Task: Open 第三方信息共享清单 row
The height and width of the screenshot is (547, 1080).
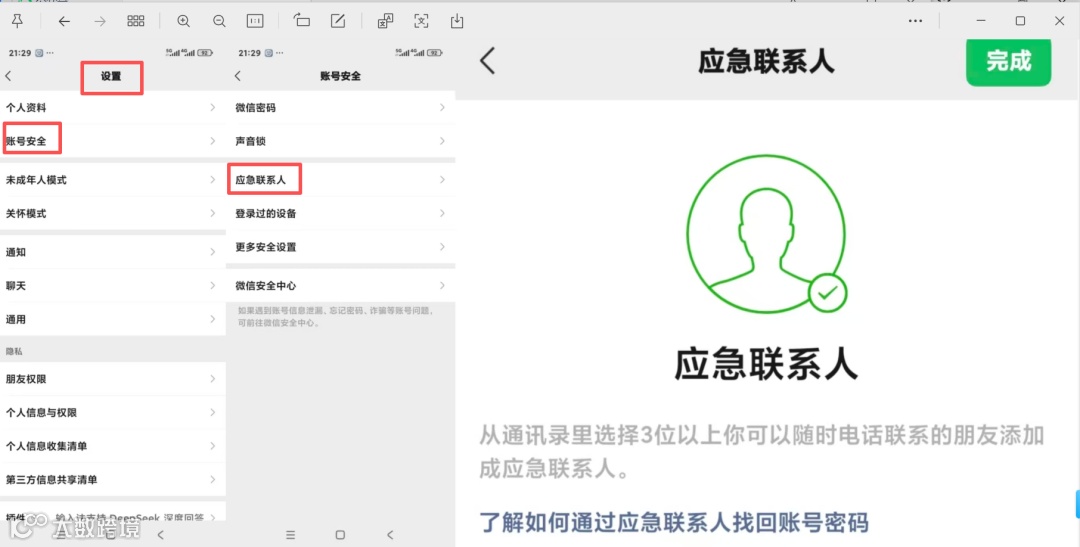Action: coord(113,479)
